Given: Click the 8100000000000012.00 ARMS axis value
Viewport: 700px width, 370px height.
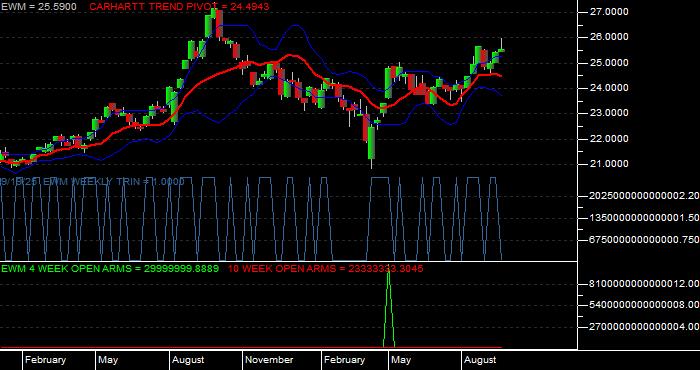Looking at the screenshot, I should (x=645, y=284).
